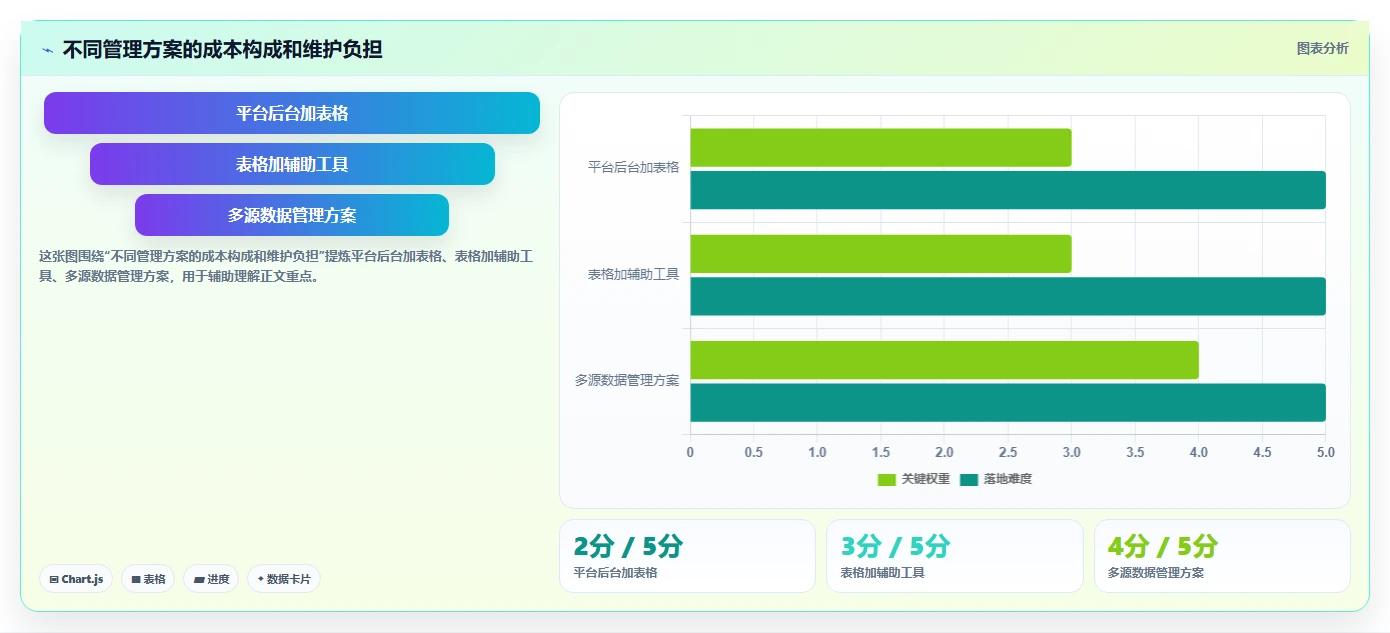Click the 平台后台加表格 y-axis label
The height and width of the screenshot is (633, 1390).
634,167
